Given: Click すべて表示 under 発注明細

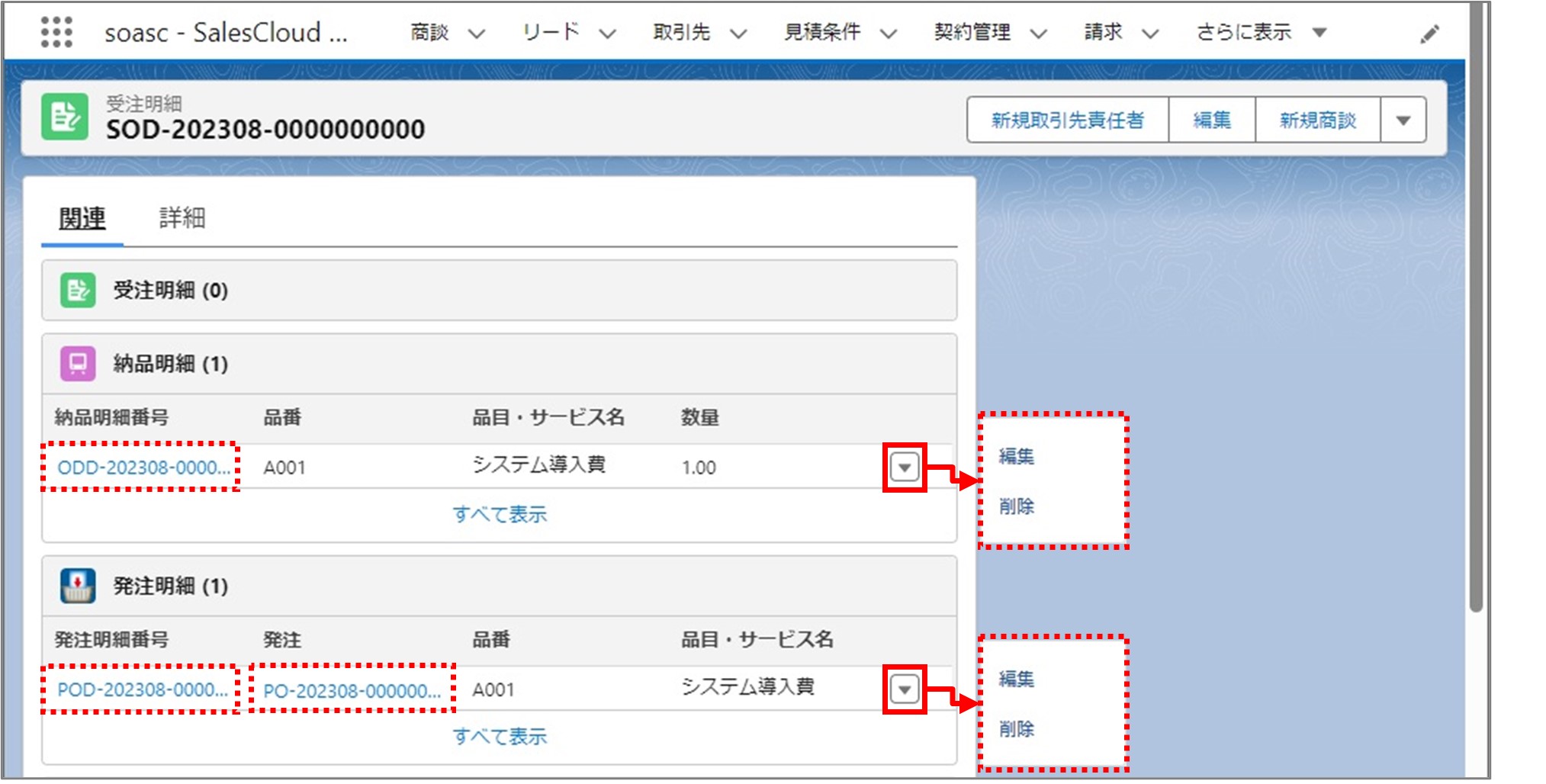Looking at the screenshot, I should tap(500, 737).
